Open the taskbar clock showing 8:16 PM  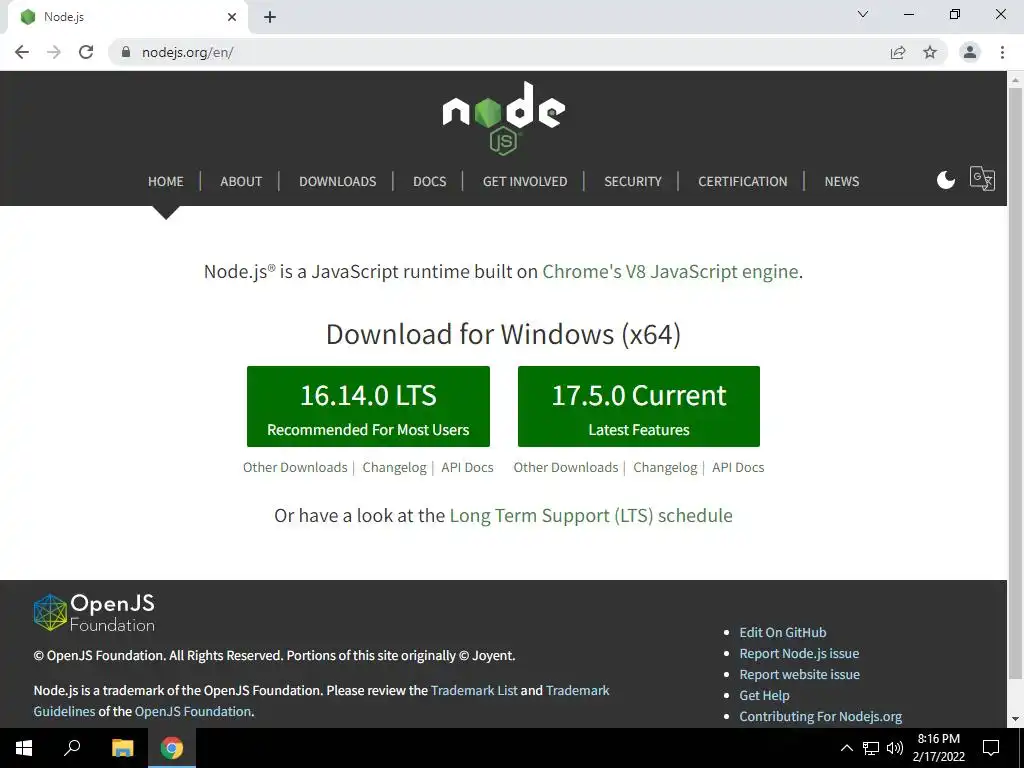click(938, 748)
